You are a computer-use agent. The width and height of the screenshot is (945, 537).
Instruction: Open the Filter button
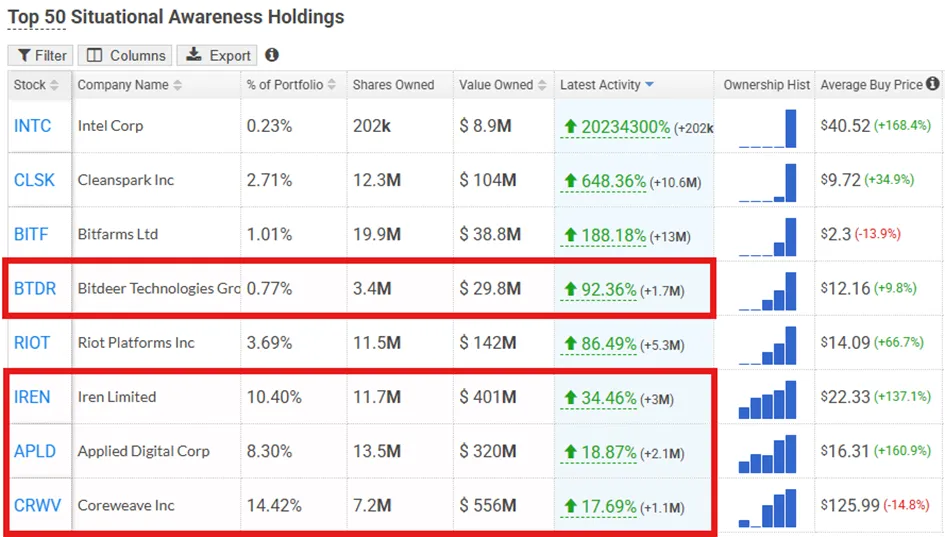[x=40, y=55]
